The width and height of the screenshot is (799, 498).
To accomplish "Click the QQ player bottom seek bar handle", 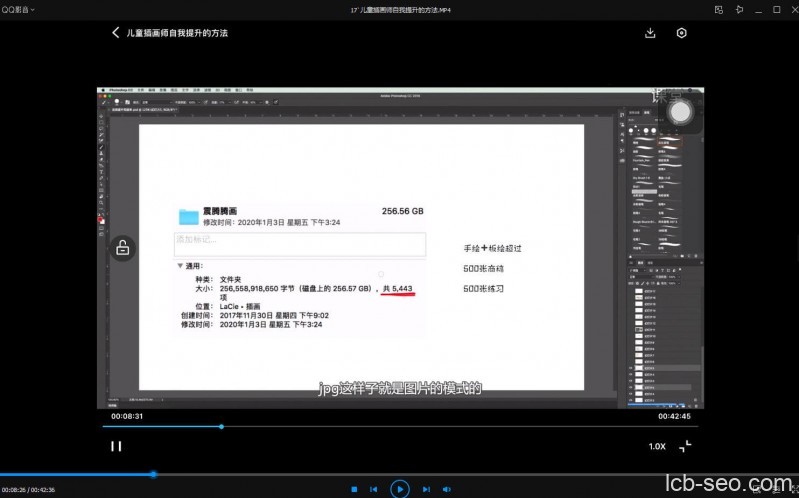I will [x=153, y=474].
